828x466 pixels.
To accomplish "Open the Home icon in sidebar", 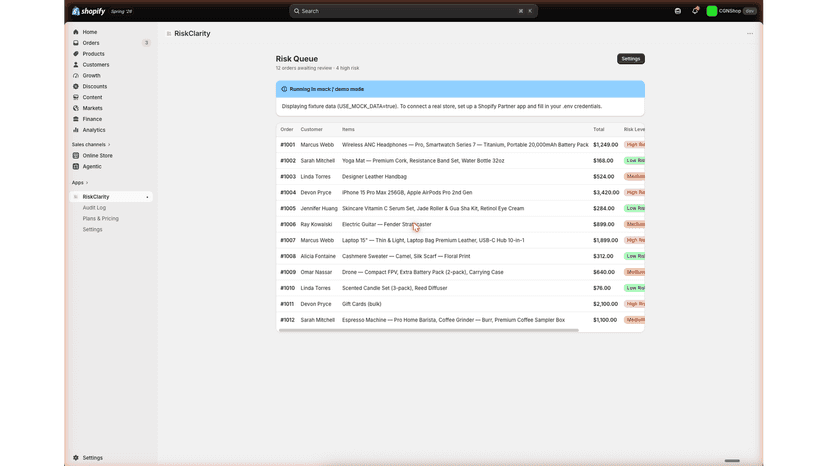I will click(76, 32).
